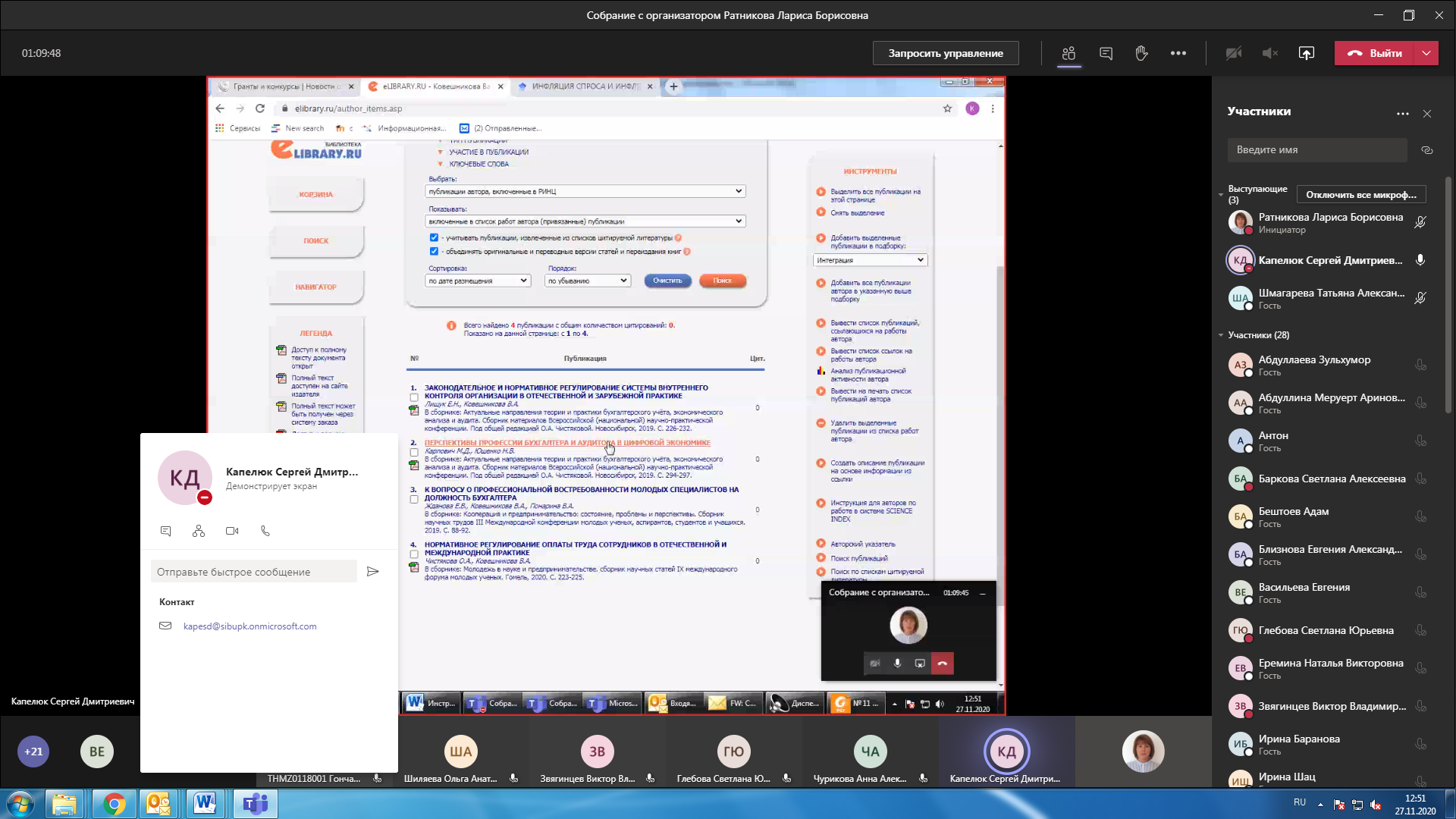Viewport: 1456px width, 819px height.
Task: Click Отключить все микрофоны button
Action: coord(1361,195)
